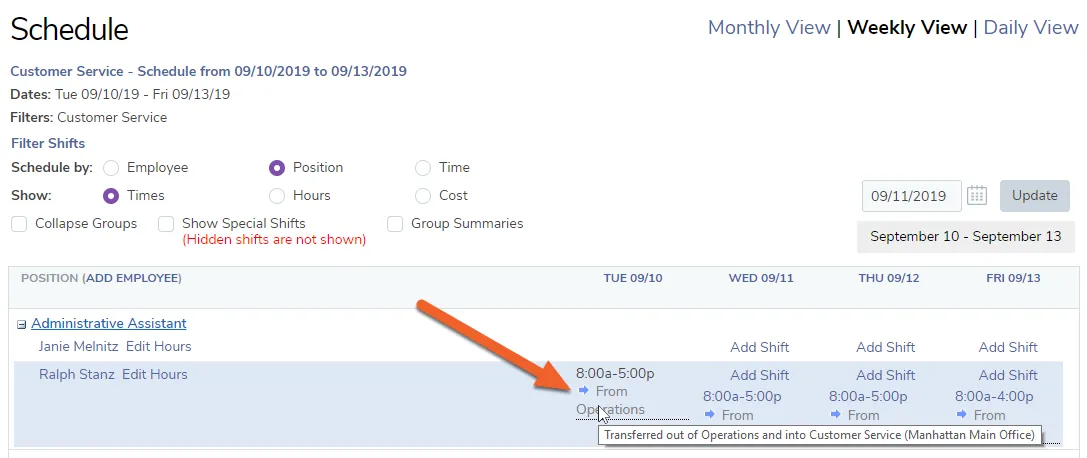Add Shift for Janie Melnitz on Wednesday
Screen dimensions: 1087x458
pyautogui.click(x=759, y=347)
